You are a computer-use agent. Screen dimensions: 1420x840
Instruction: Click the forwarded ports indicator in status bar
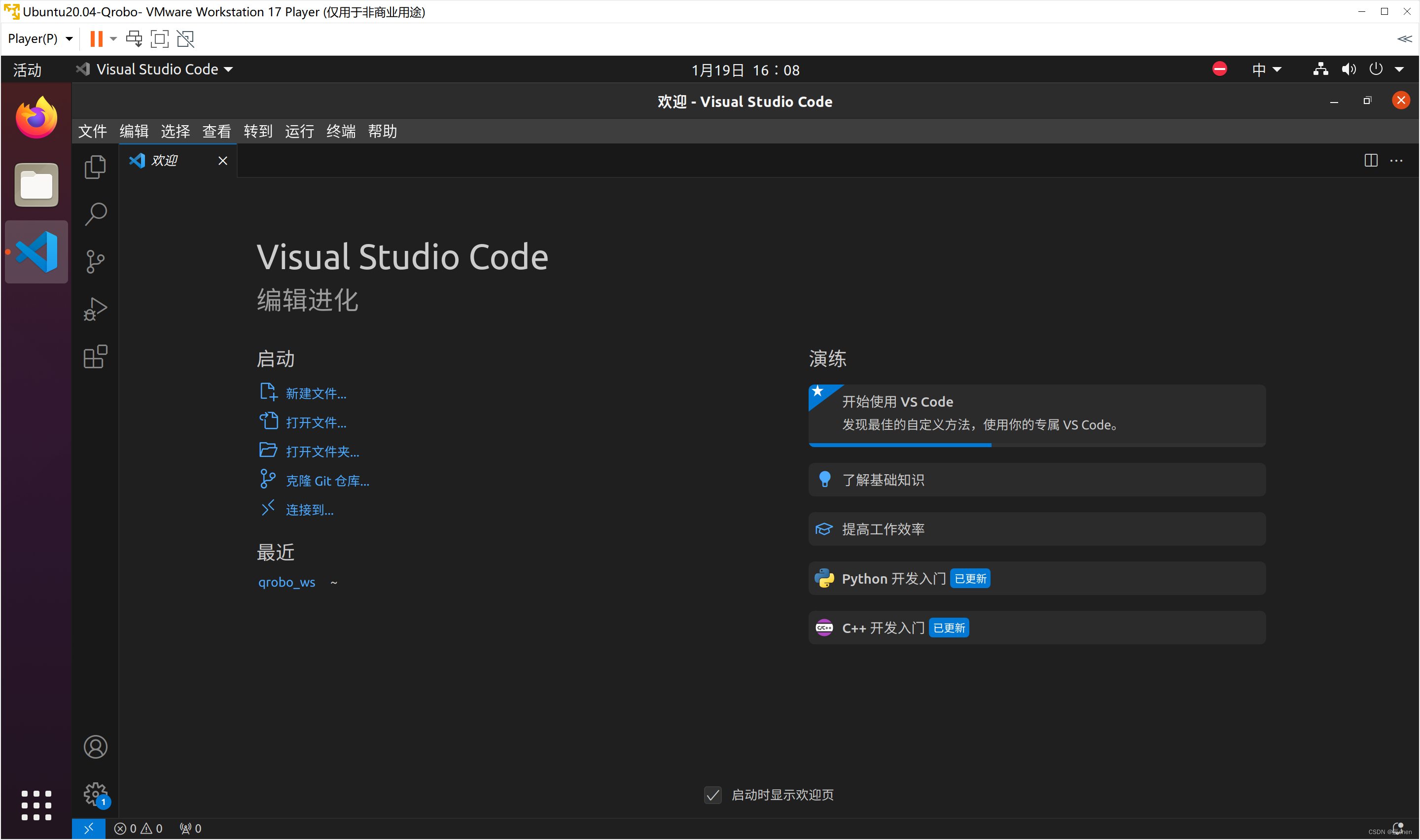(x=190, y=828)
